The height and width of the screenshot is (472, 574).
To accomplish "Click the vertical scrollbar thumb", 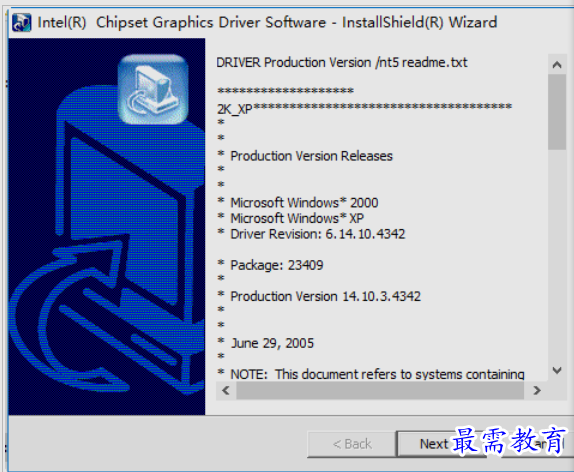I will tap(557, 112).
